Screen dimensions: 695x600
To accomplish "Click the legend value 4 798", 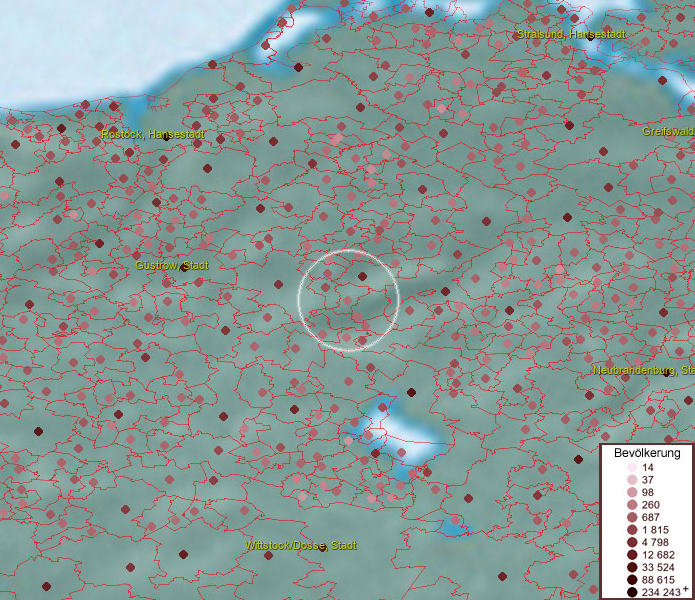I will (655, 542).
